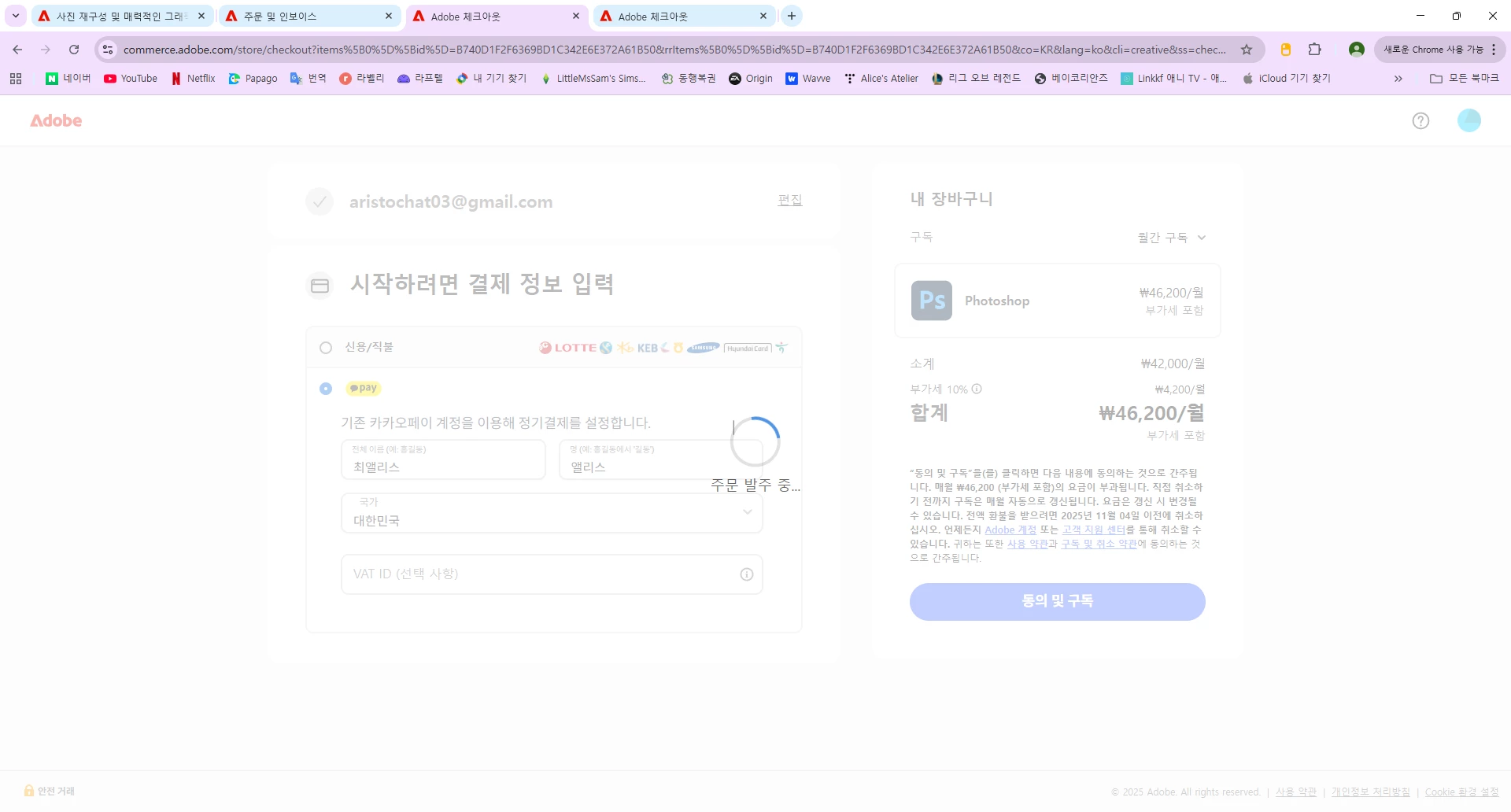Click the Lotte card logo
The height and width of the screenshot is (812, 1511).
pos(567,348)
